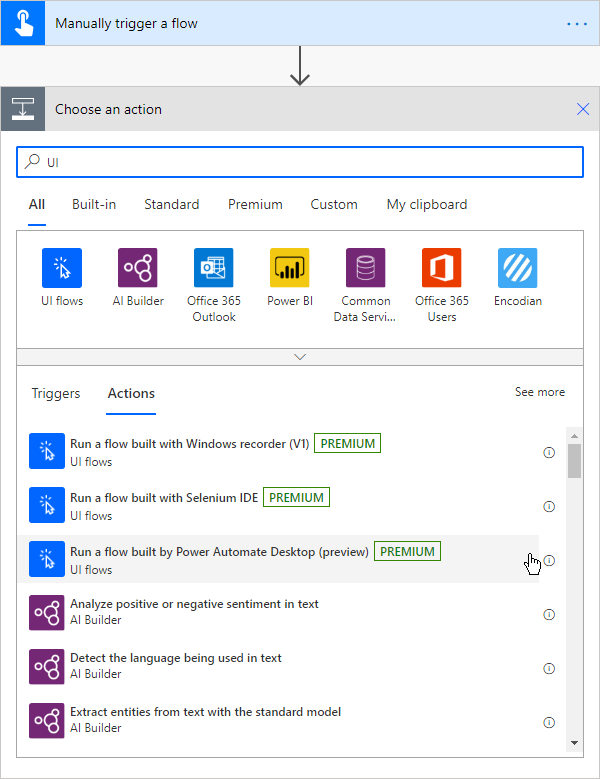Select the Common Data Service connector
Viewport: 600px width, 779px height.
click(366, 285)
